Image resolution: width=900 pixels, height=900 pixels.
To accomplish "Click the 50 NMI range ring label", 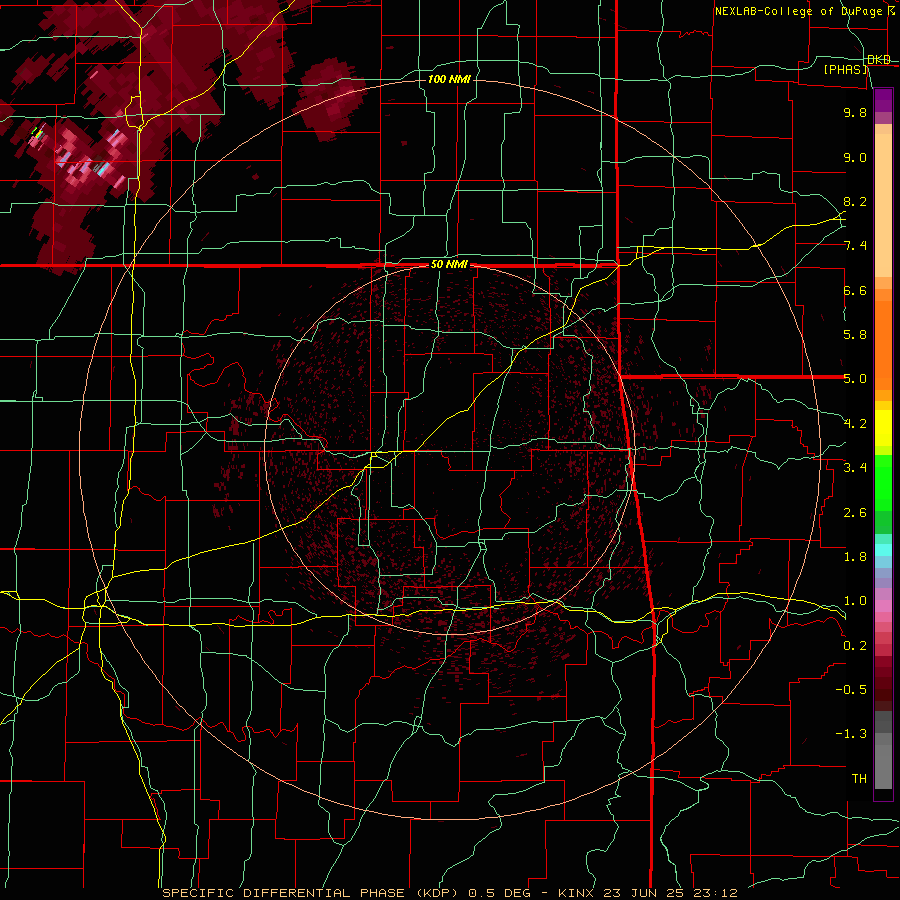I will (449, 265).
